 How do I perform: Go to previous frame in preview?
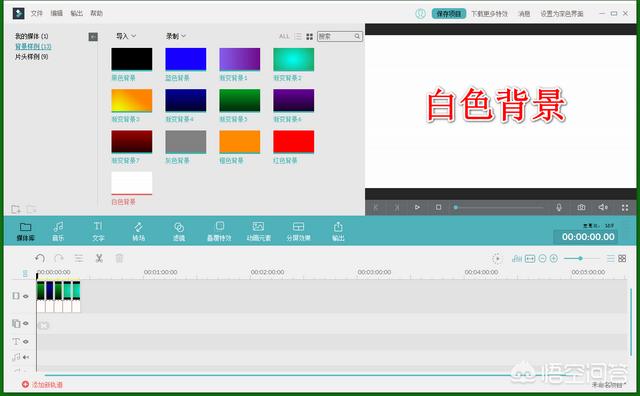(x=376, y=207)
